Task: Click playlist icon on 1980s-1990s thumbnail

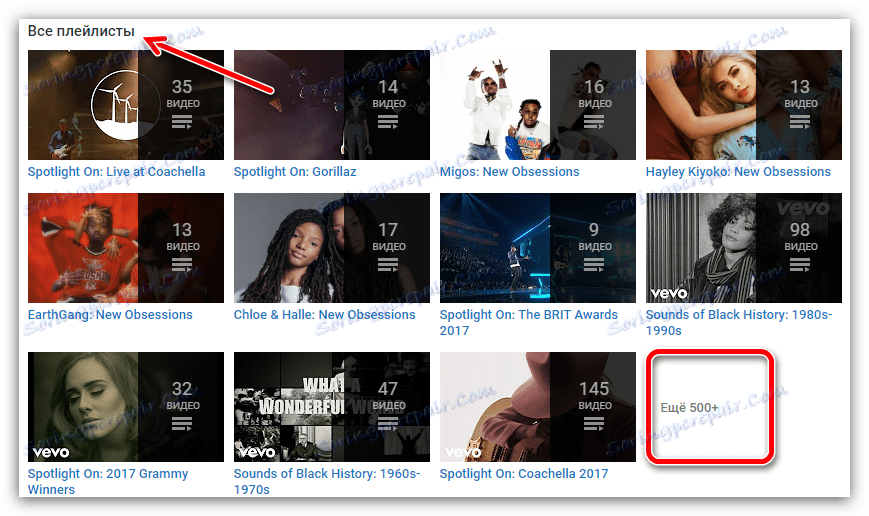Action: pos(800,264)
